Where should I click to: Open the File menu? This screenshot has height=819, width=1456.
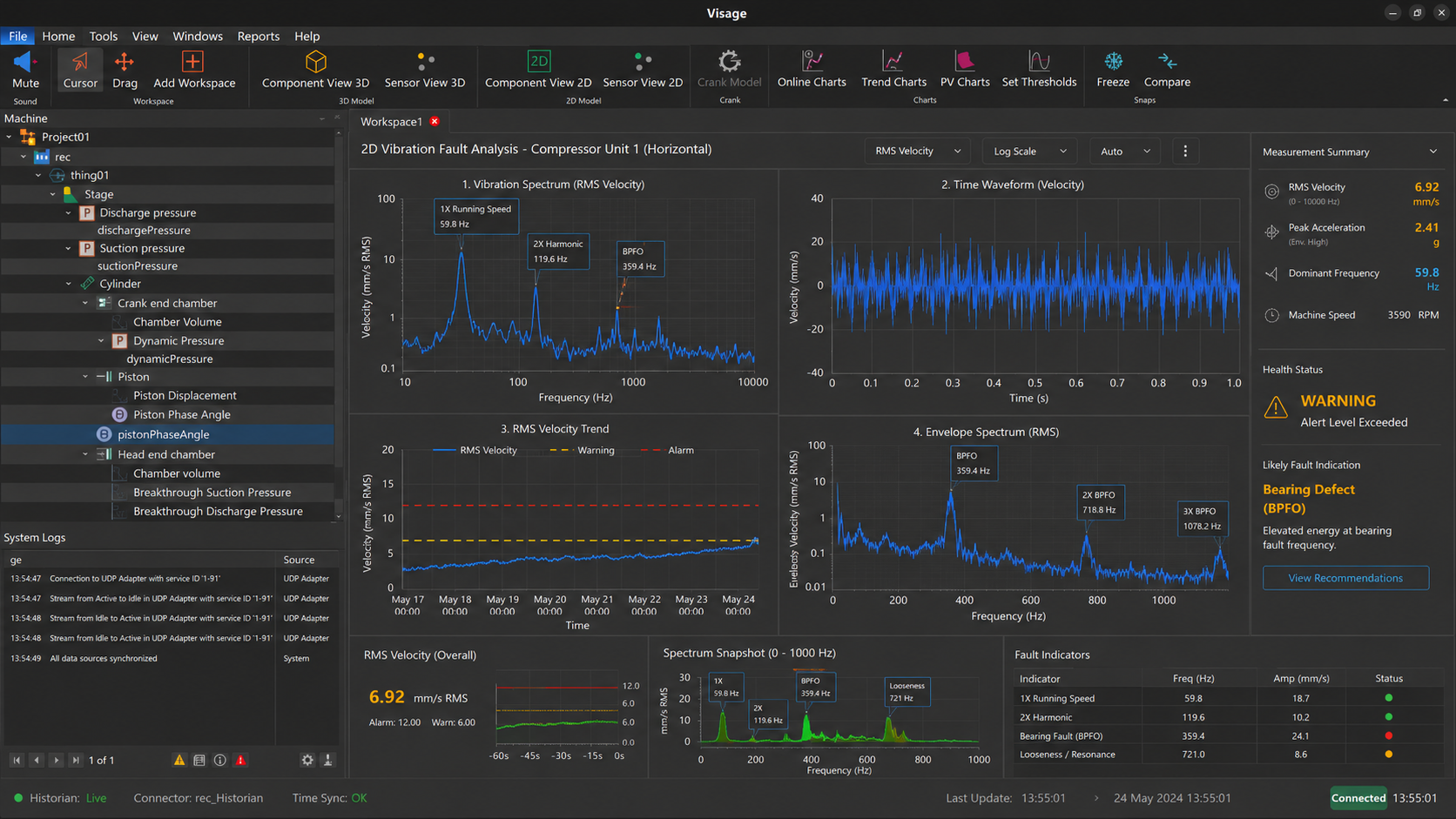[x=17, y=36]
